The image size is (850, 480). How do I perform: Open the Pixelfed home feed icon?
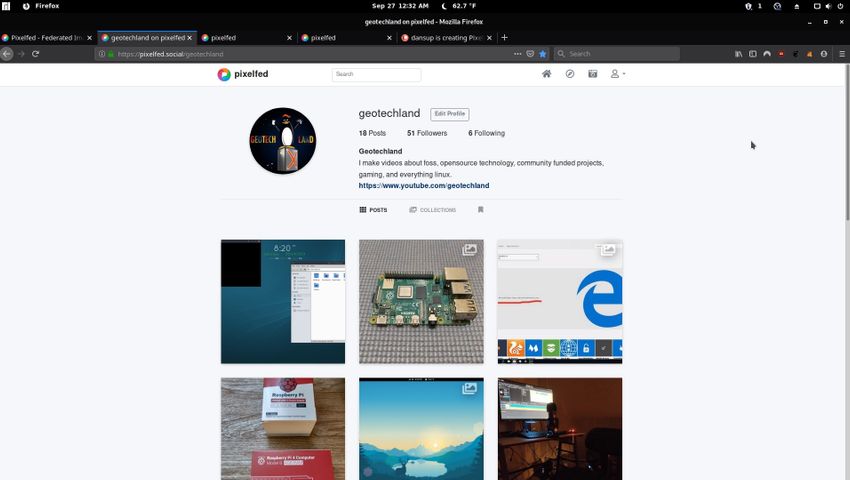546,74
